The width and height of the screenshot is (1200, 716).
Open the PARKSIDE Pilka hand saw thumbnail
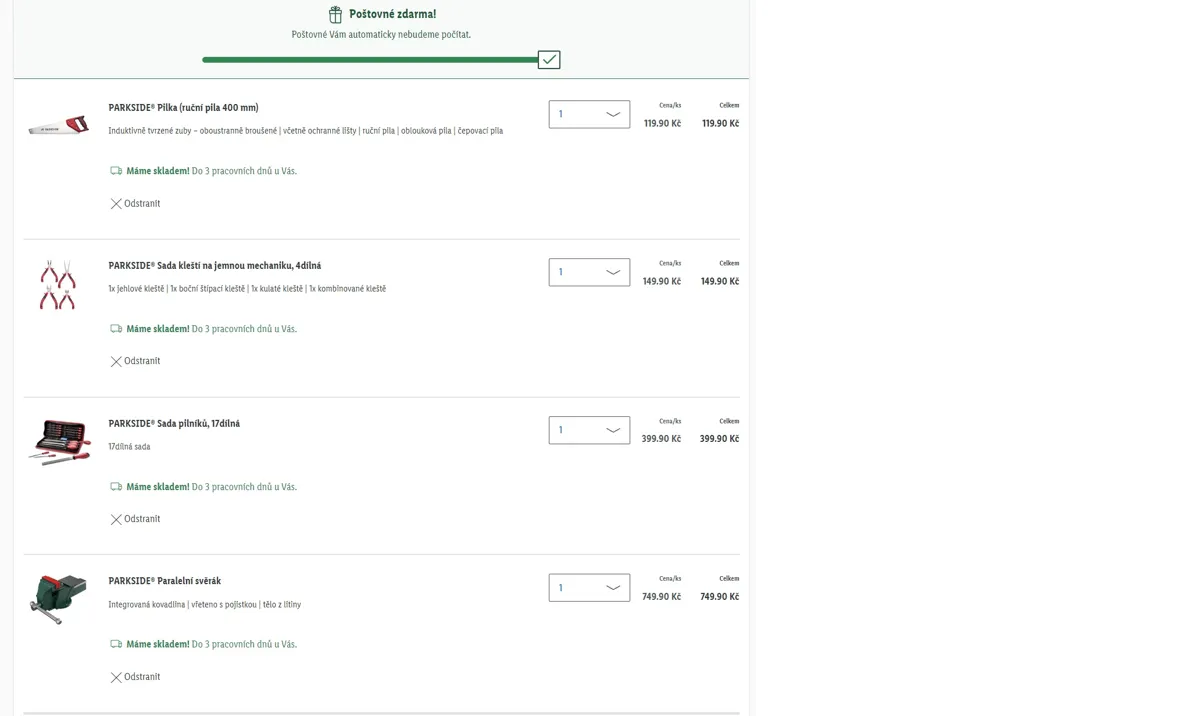tap(59, 125)
